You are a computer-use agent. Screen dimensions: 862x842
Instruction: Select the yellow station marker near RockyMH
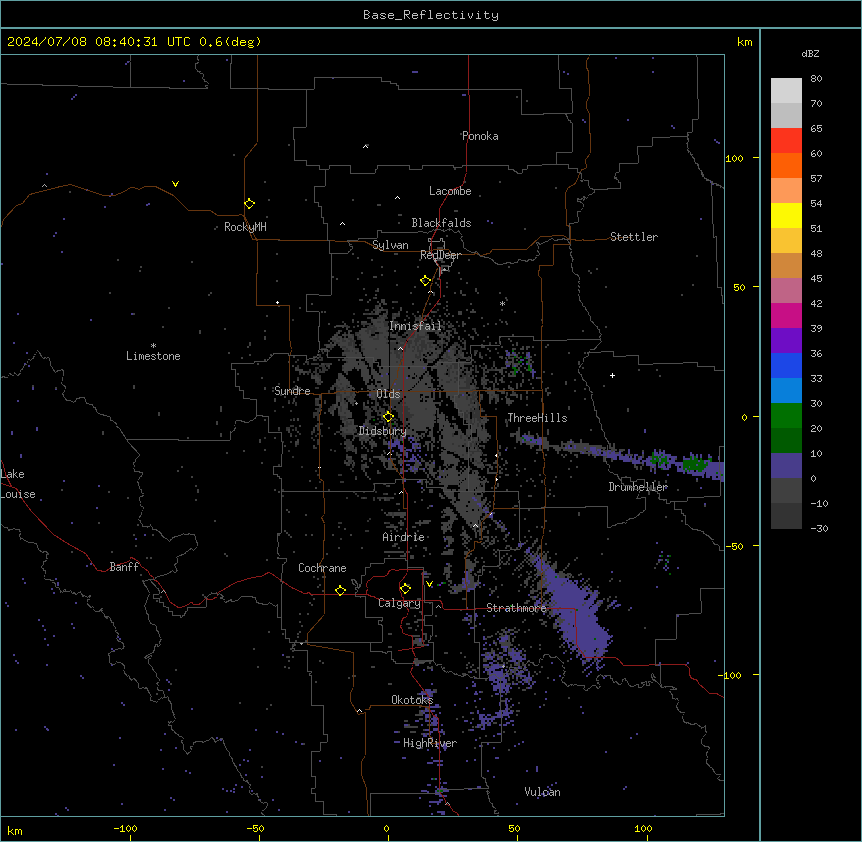249,203
